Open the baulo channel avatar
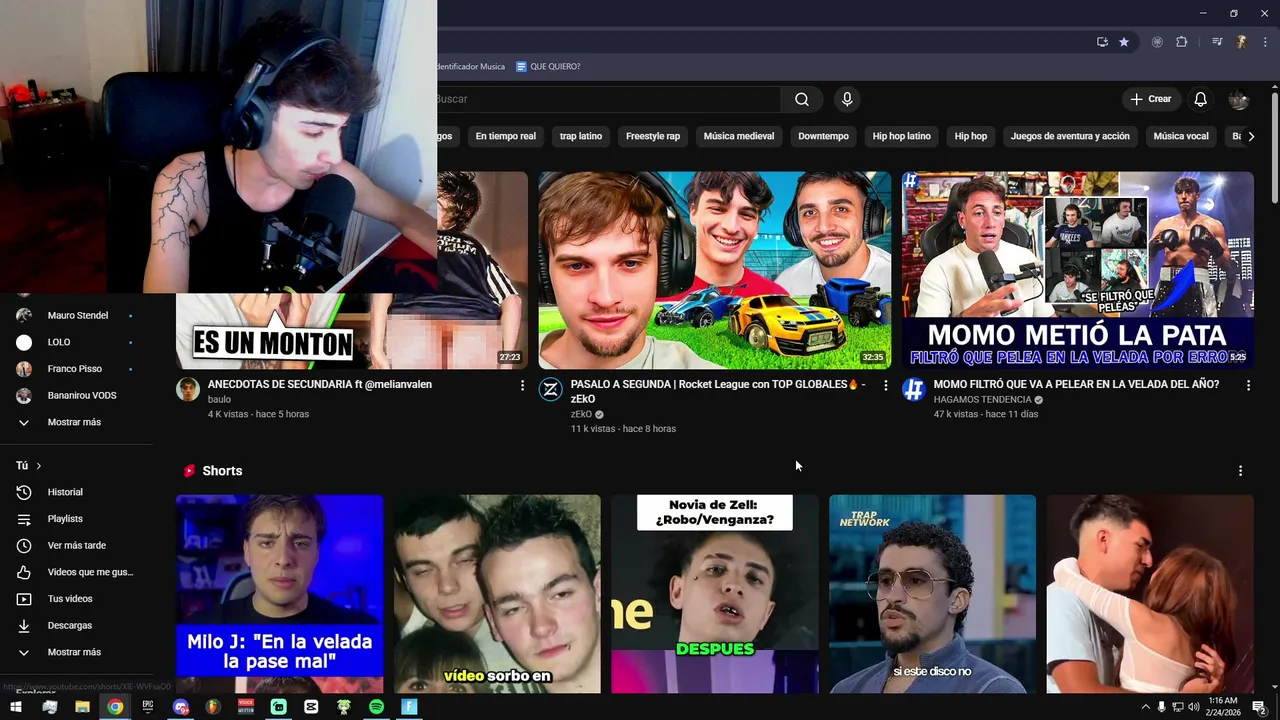This screenshot has height=720, width=1280. pos(188,390)
